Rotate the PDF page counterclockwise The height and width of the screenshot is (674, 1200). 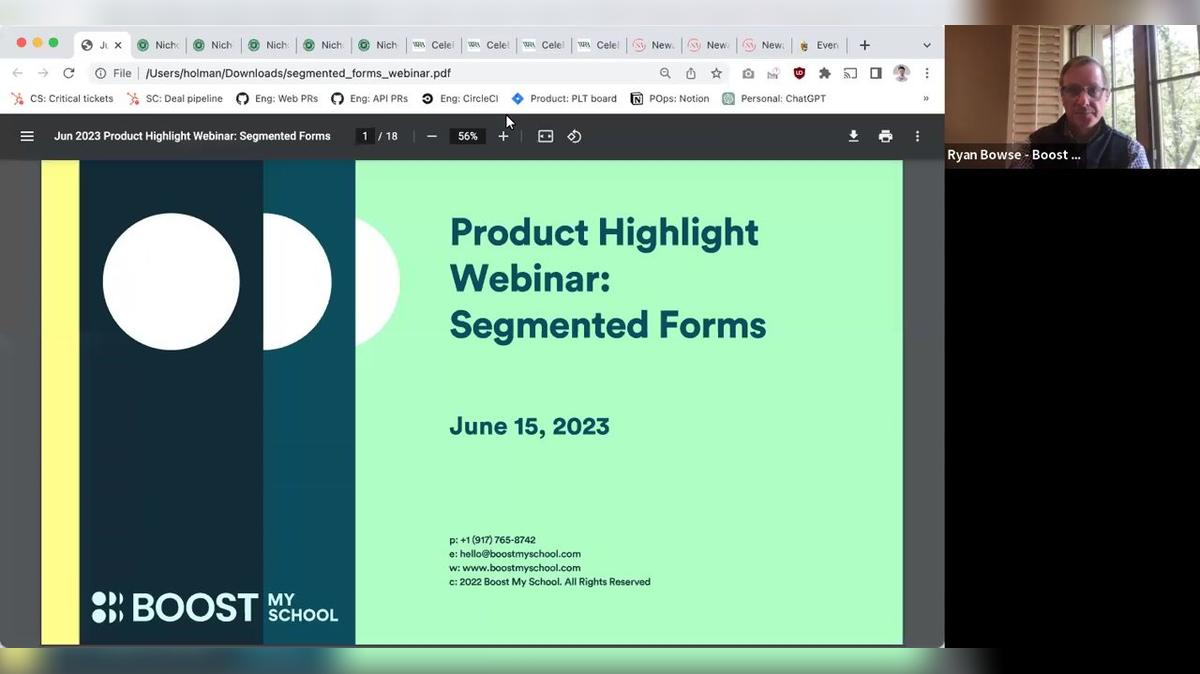click(575, 136)
